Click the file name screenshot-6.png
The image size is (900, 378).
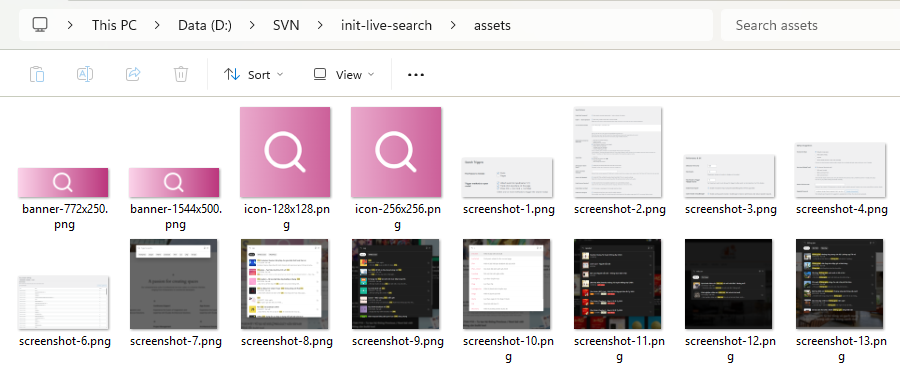point(65,341)
